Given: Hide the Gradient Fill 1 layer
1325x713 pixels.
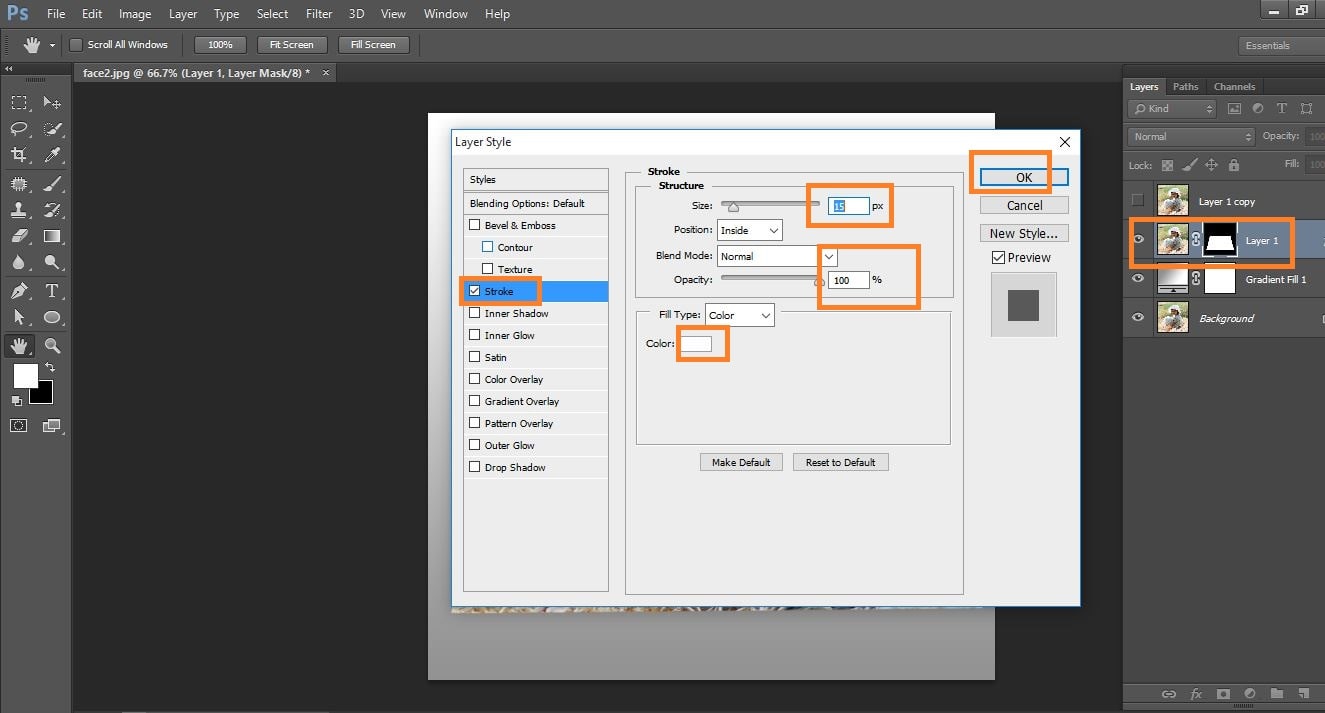Looking at the screenshot, I should (1138, 280).
